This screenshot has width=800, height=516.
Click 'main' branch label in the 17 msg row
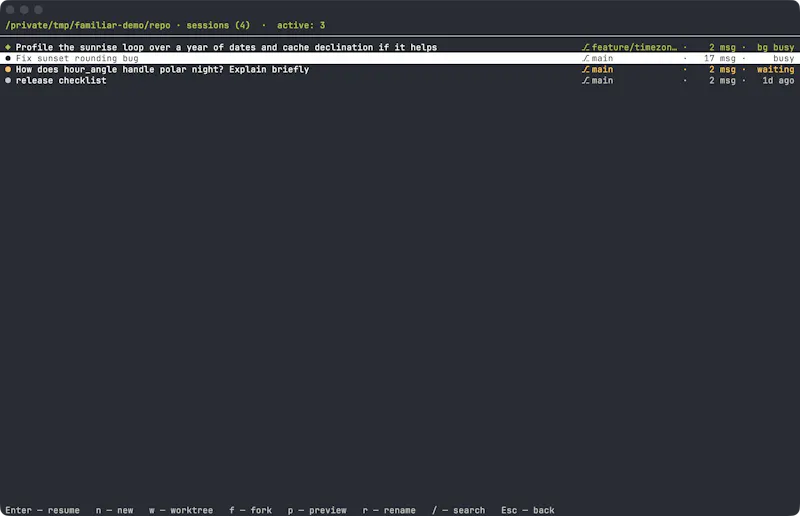point(603,58)
